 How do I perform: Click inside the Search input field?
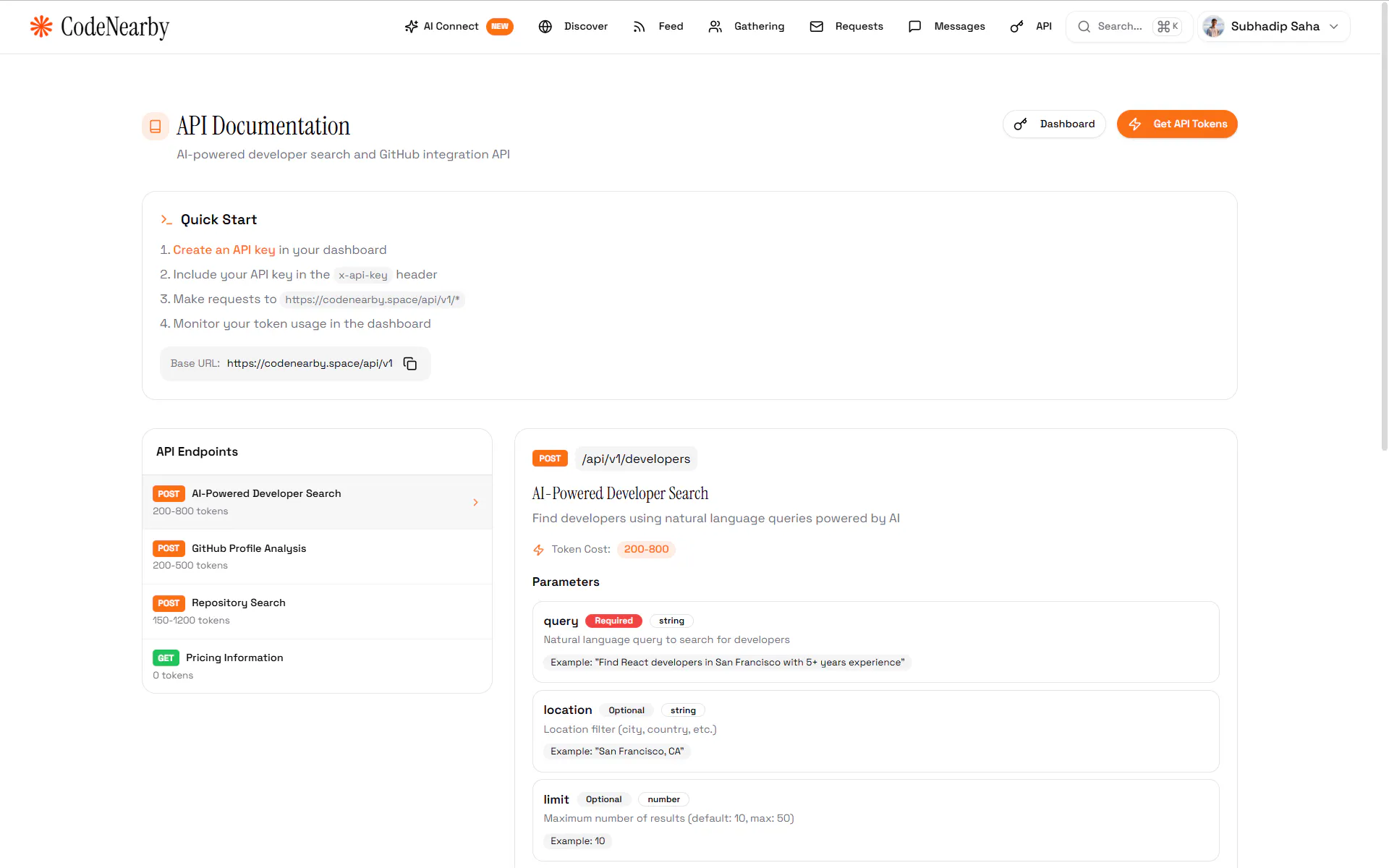pyautogui.click(x=1129, y=27)
